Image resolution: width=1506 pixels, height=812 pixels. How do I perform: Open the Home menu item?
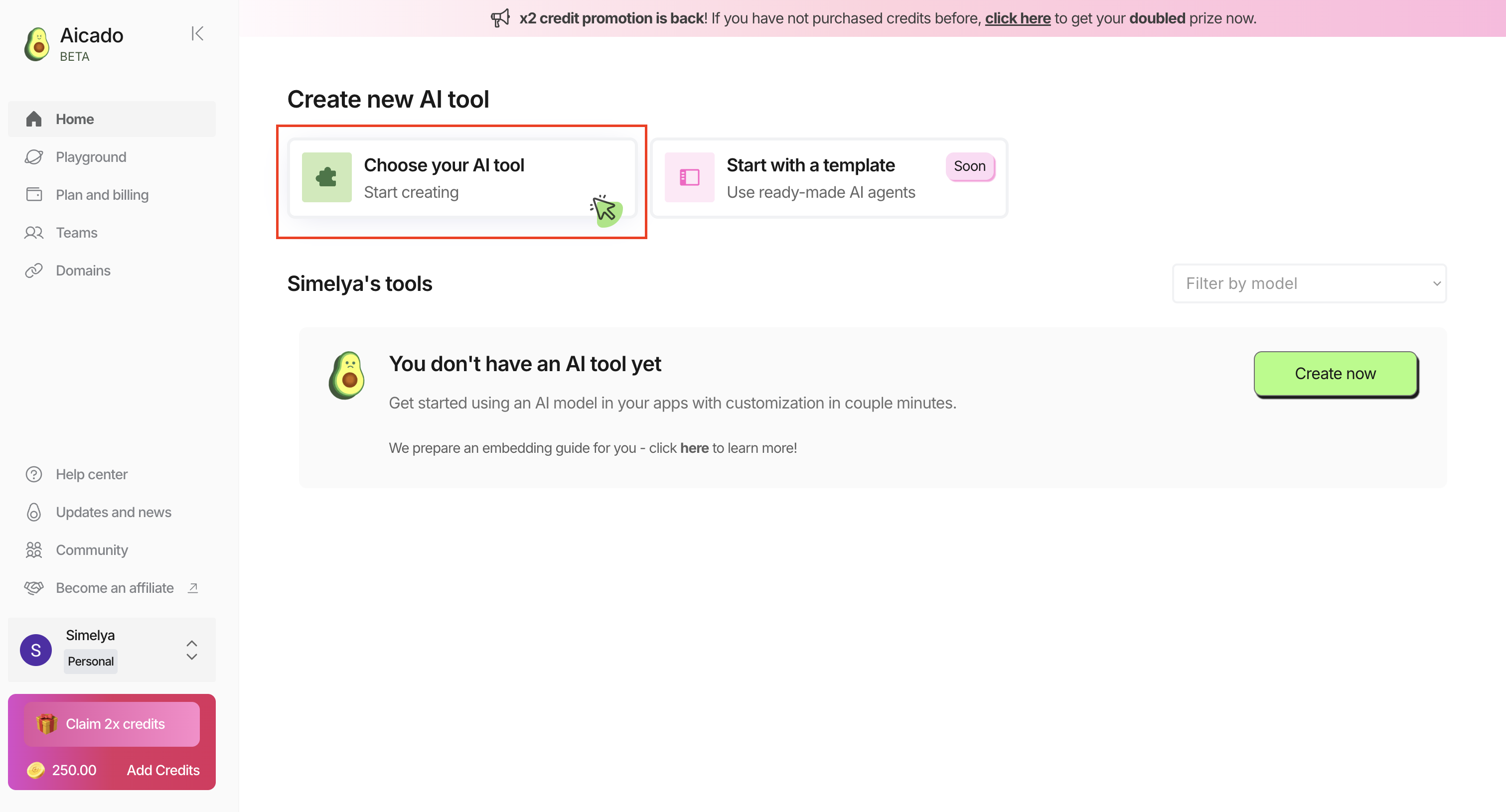tap(112, 119)
